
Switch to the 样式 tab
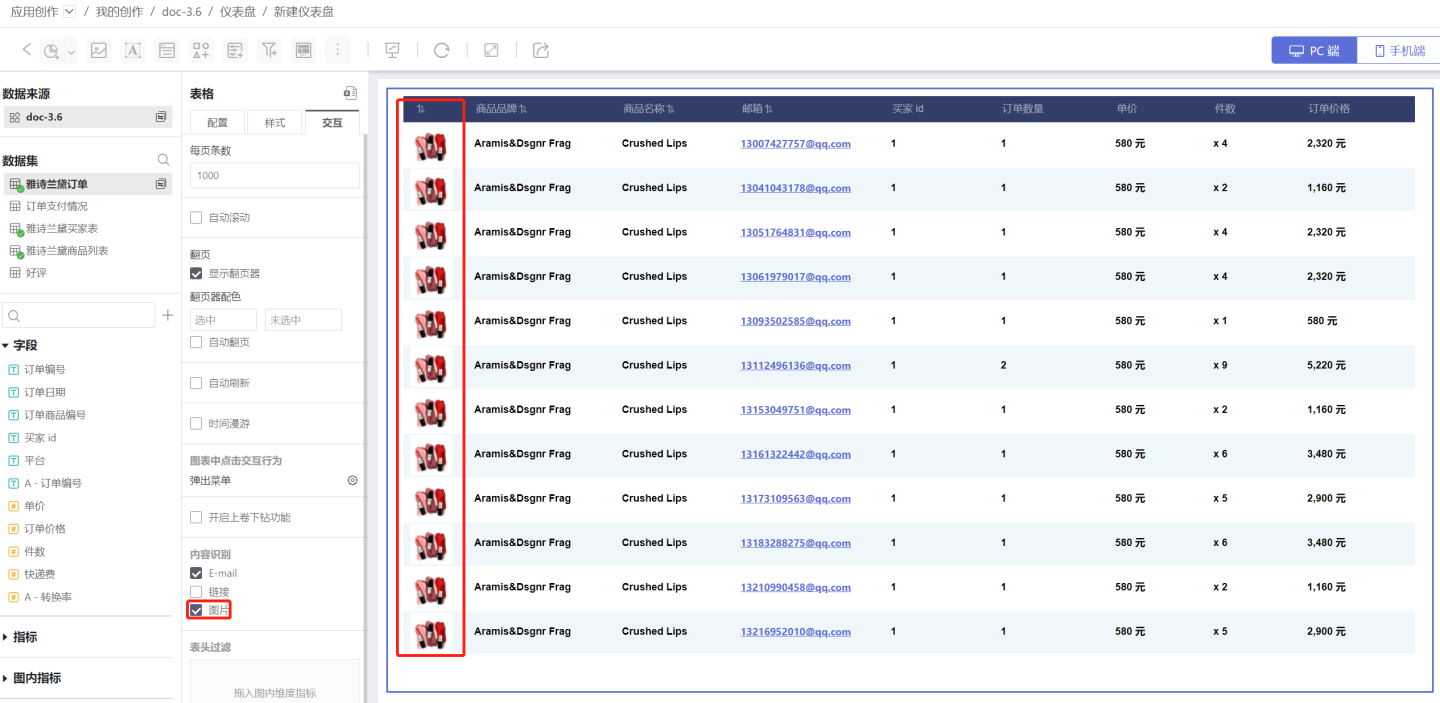(275, 123)
